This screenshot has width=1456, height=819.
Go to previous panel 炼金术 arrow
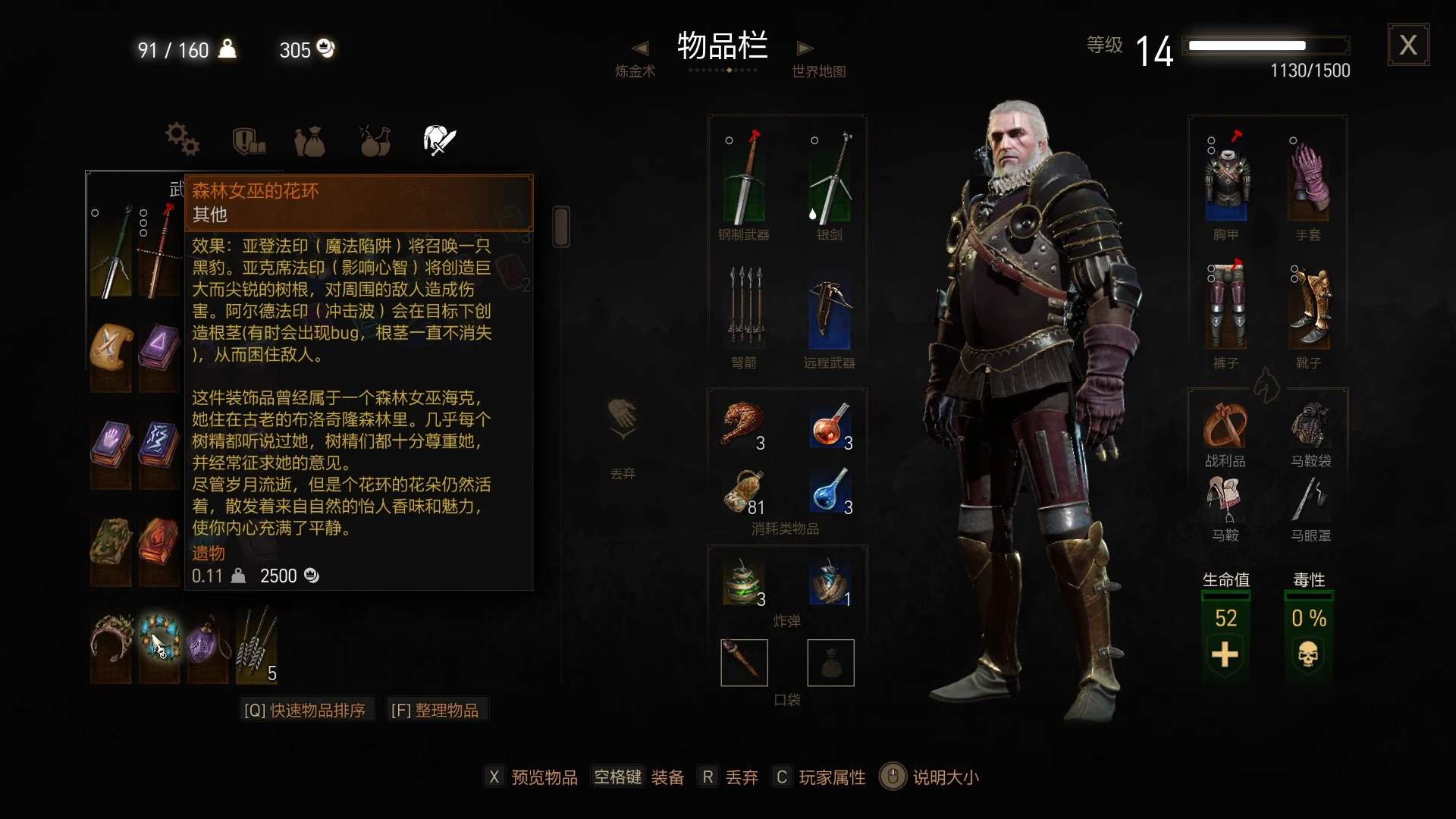point(640,49)
